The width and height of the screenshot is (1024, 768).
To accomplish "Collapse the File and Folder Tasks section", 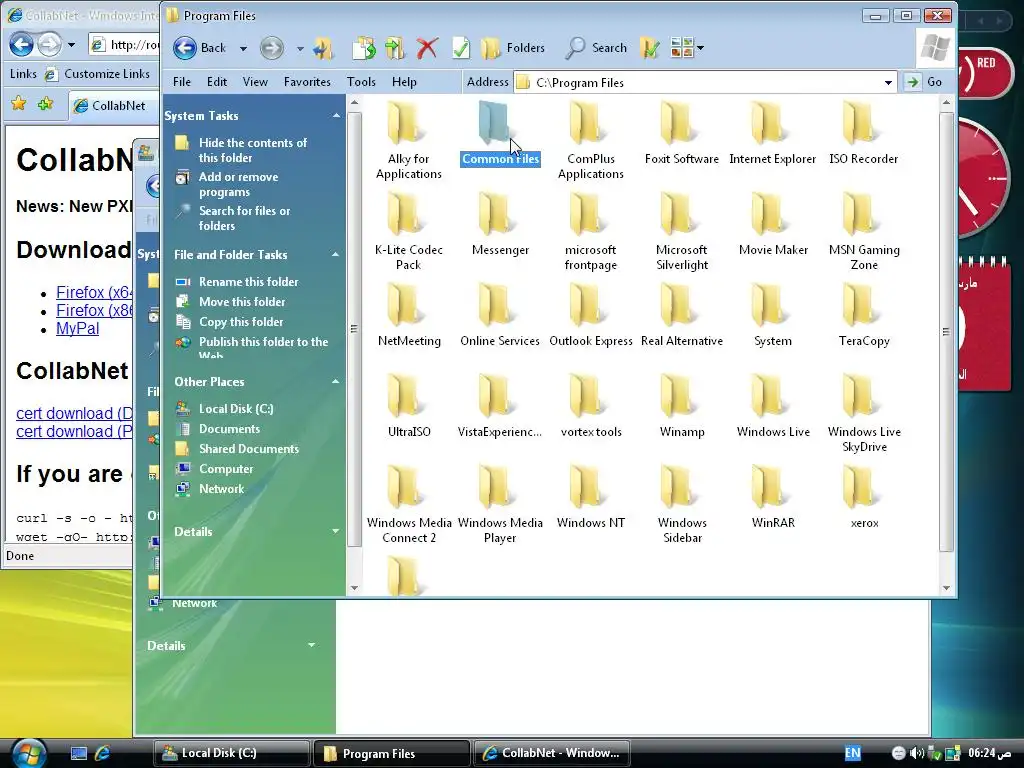I will pos(336,255).
